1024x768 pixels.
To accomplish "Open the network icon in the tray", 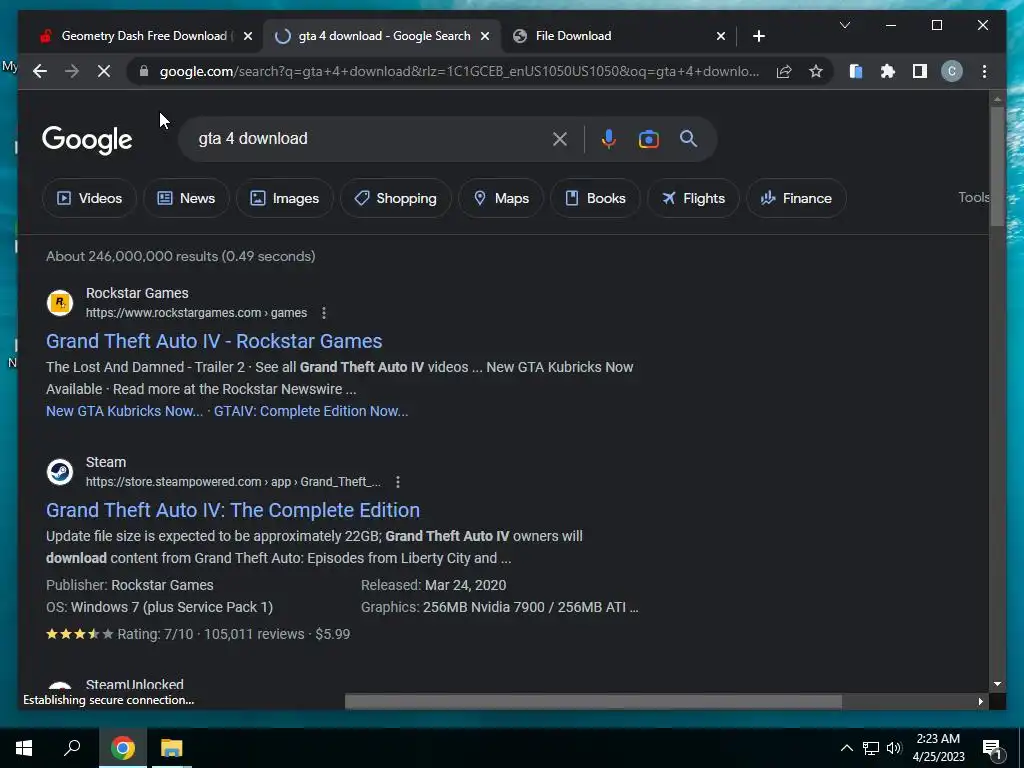I will (x=871, y=748).
